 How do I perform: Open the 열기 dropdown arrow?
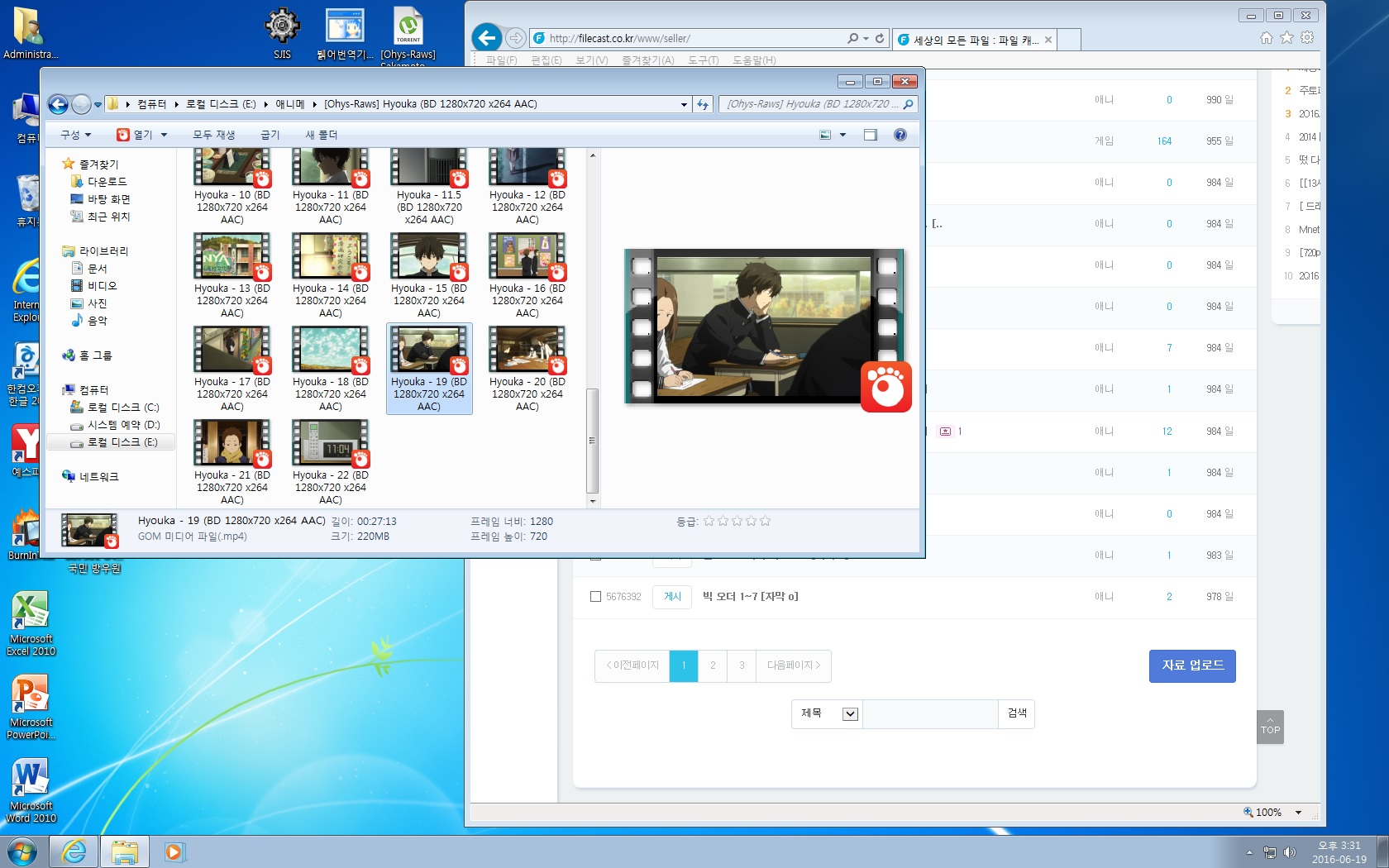click(x=164, y=135)
